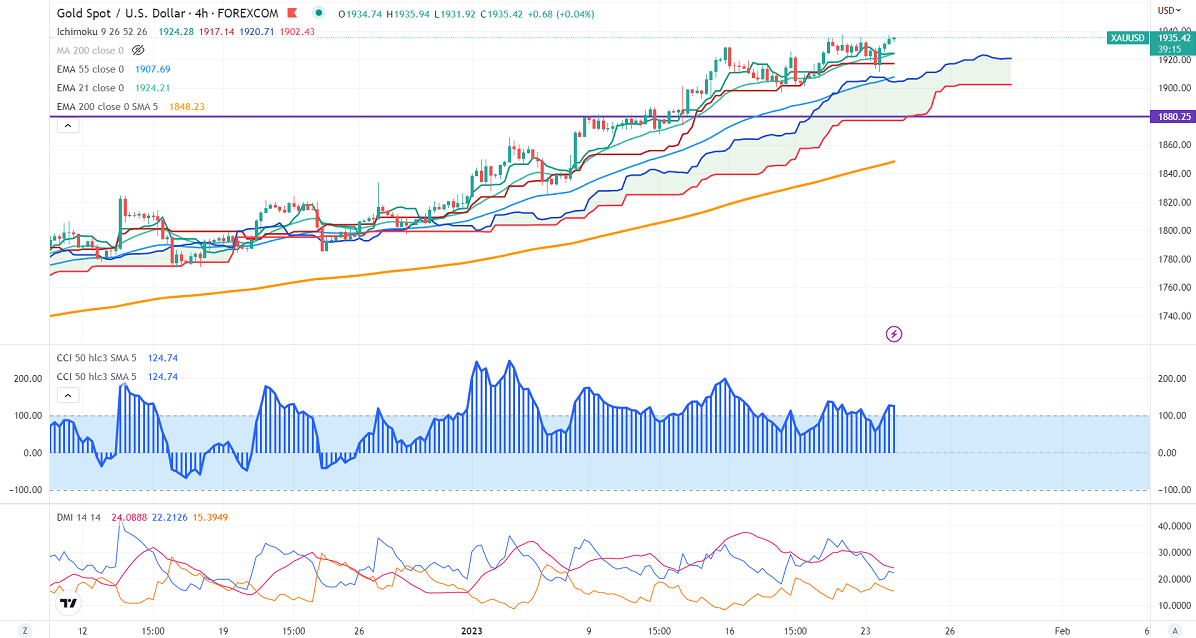The height and width of the screenshot is (638, 1196).
Task: Collapse the CCI pane legend
Action: [x=67, y=396]
